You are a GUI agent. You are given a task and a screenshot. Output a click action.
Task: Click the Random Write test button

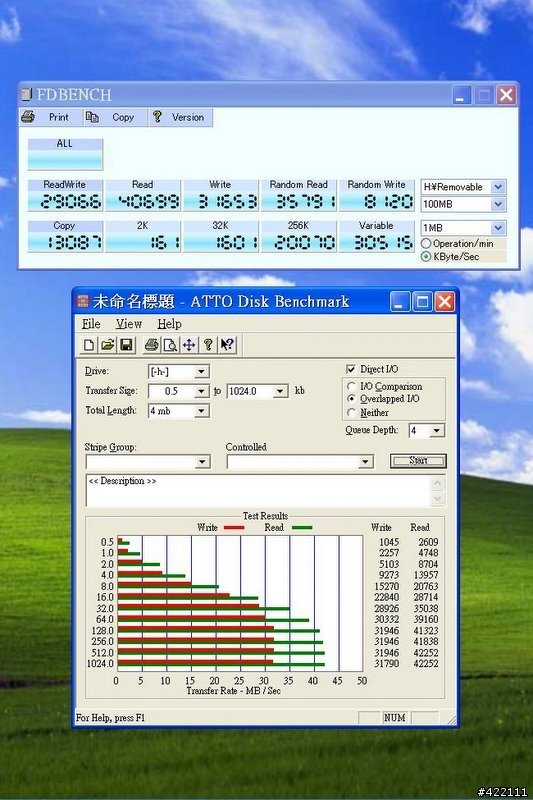376,195
